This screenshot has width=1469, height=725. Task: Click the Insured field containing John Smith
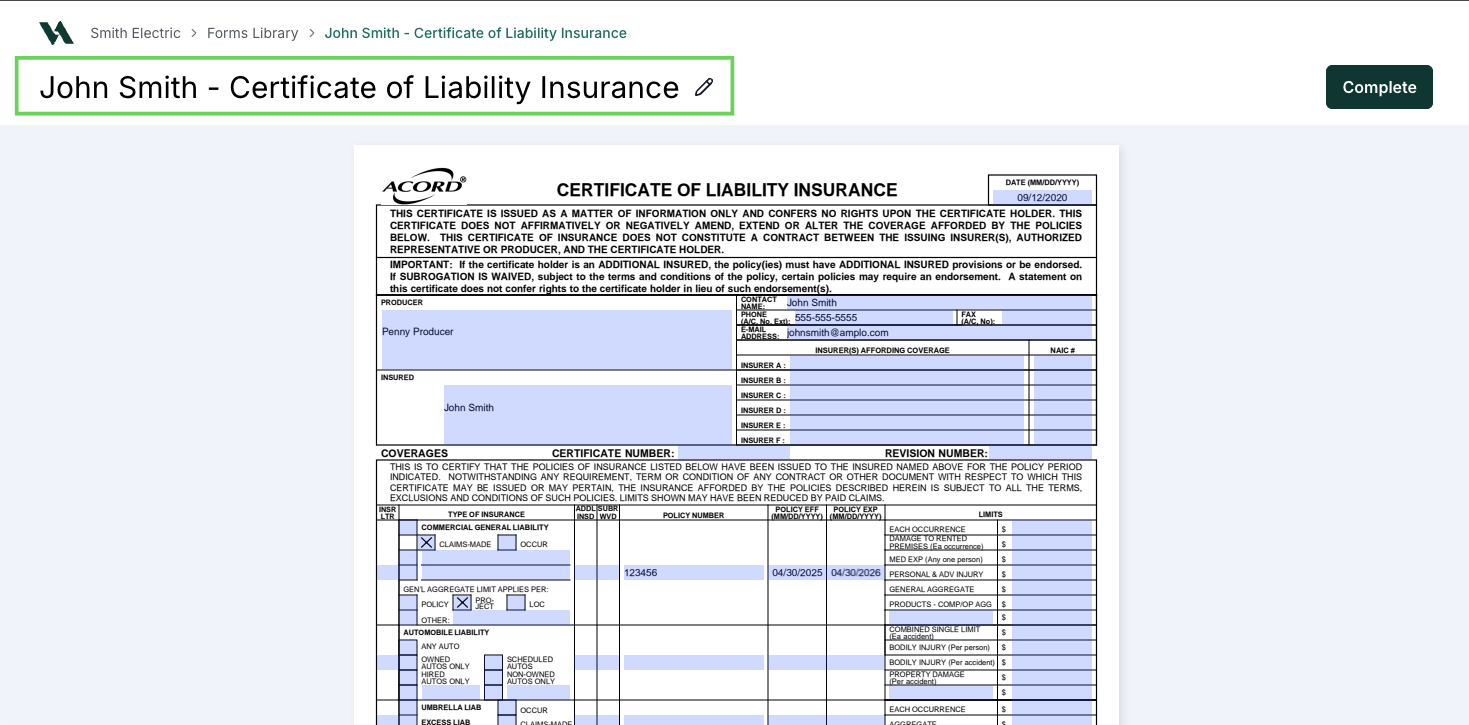588,415
